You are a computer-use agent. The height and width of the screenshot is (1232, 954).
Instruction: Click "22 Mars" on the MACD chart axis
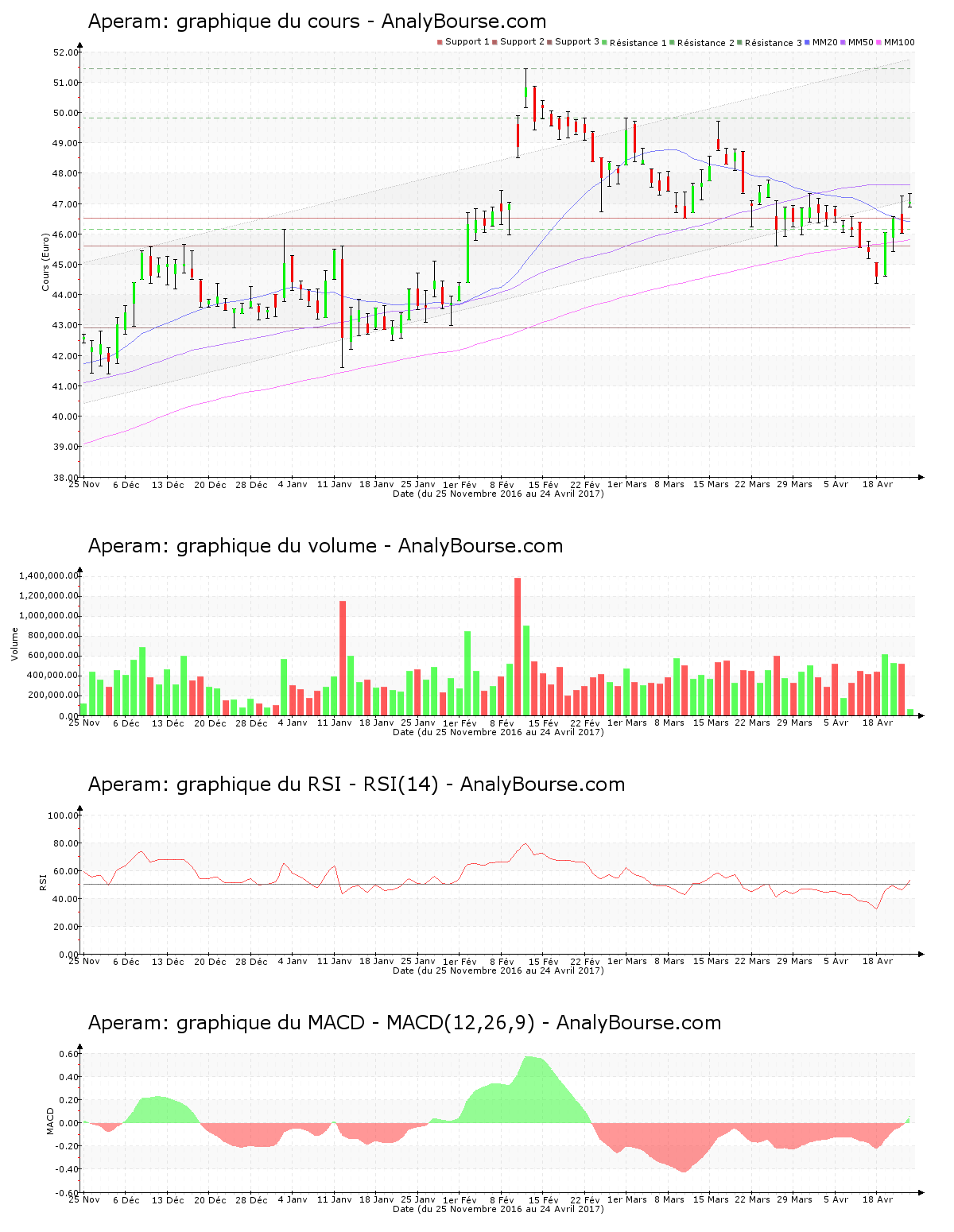tap(752, 1199)
